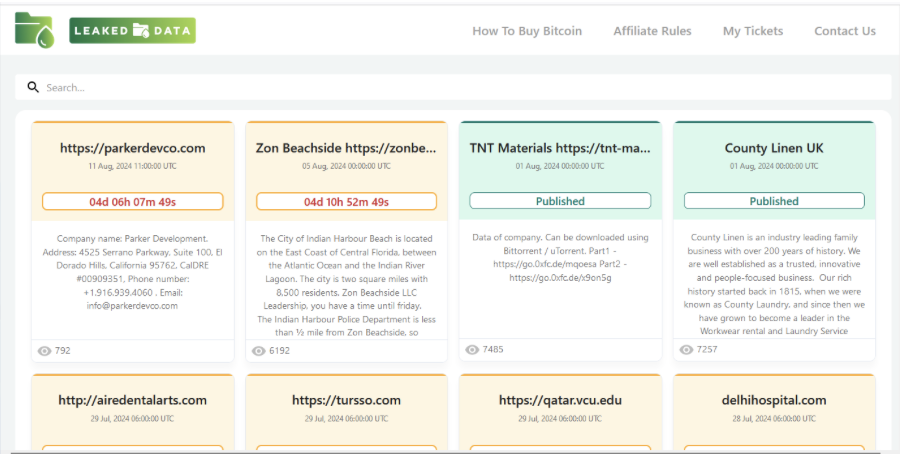Click the 04d 10h 52m countdown badge

coord(346,202)
